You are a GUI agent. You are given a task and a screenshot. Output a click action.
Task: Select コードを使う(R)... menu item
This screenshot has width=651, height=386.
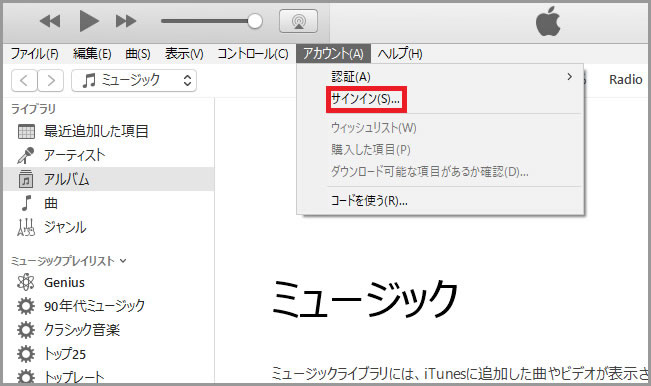click(x=441, y=201)
